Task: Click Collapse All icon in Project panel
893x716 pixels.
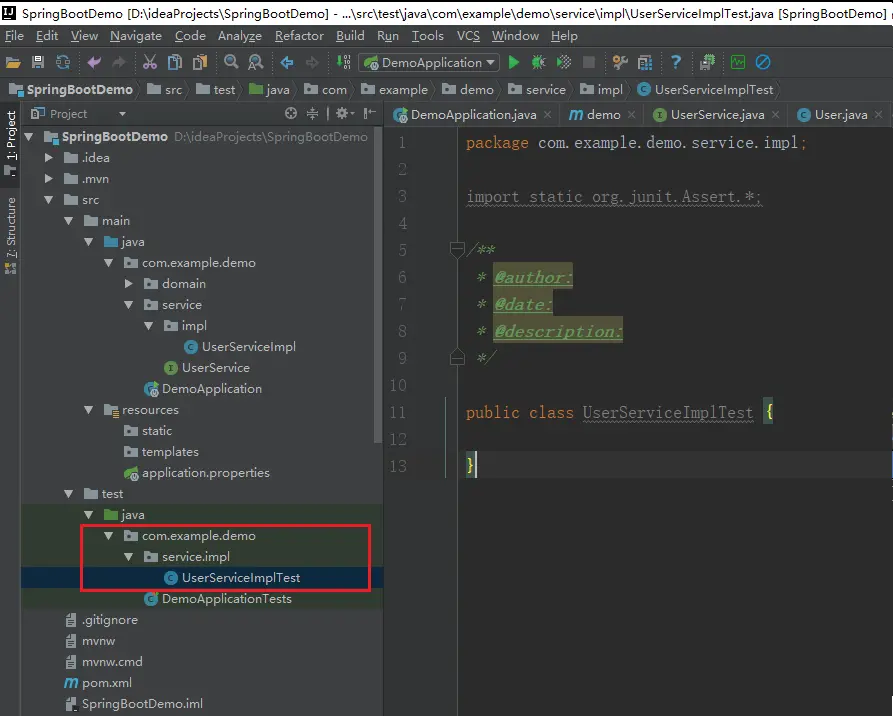Action: [x=312, y=113]
